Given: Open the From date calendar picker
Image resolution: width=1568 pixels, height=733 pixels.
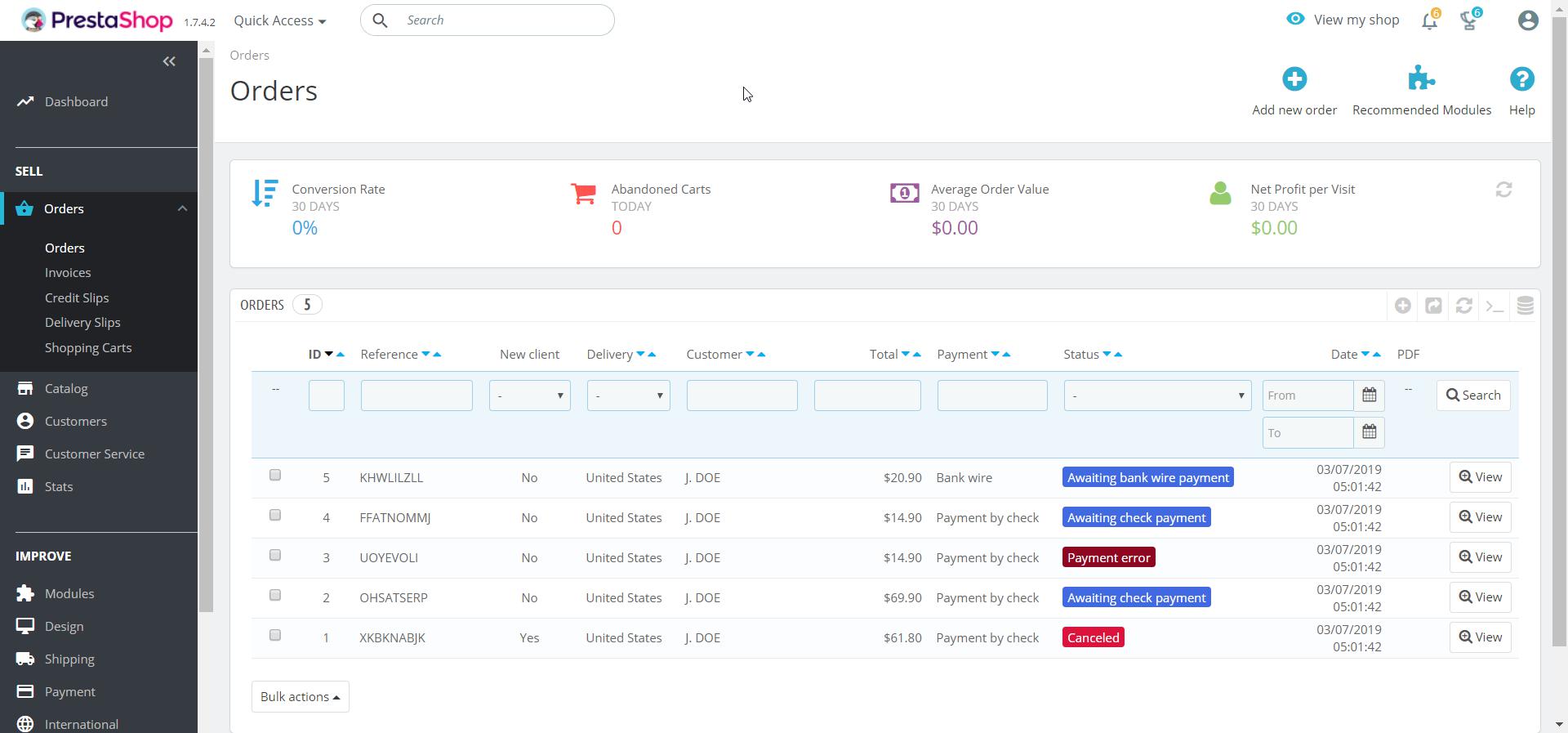Looking at the screenshot, I should pos(1370,396).
